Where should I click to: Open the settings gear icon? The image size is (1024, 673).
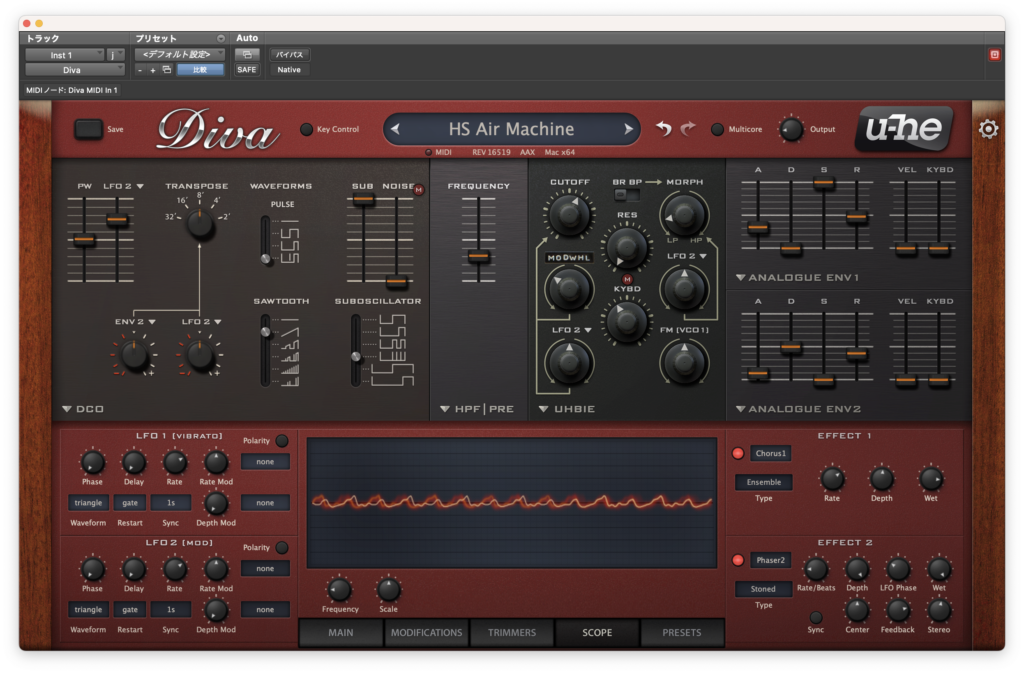coord(988,129)
